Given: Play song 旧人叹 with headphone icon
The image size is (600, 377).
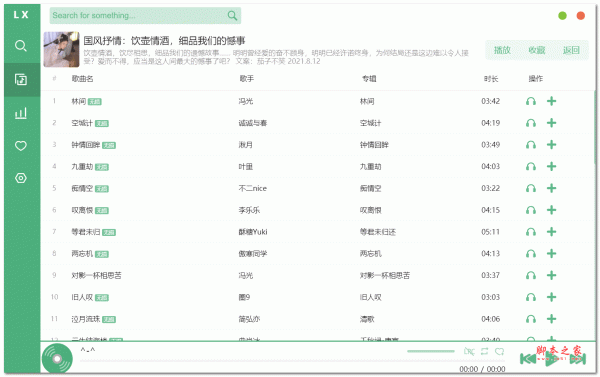Looking at the screenshot, I should 531,298.
